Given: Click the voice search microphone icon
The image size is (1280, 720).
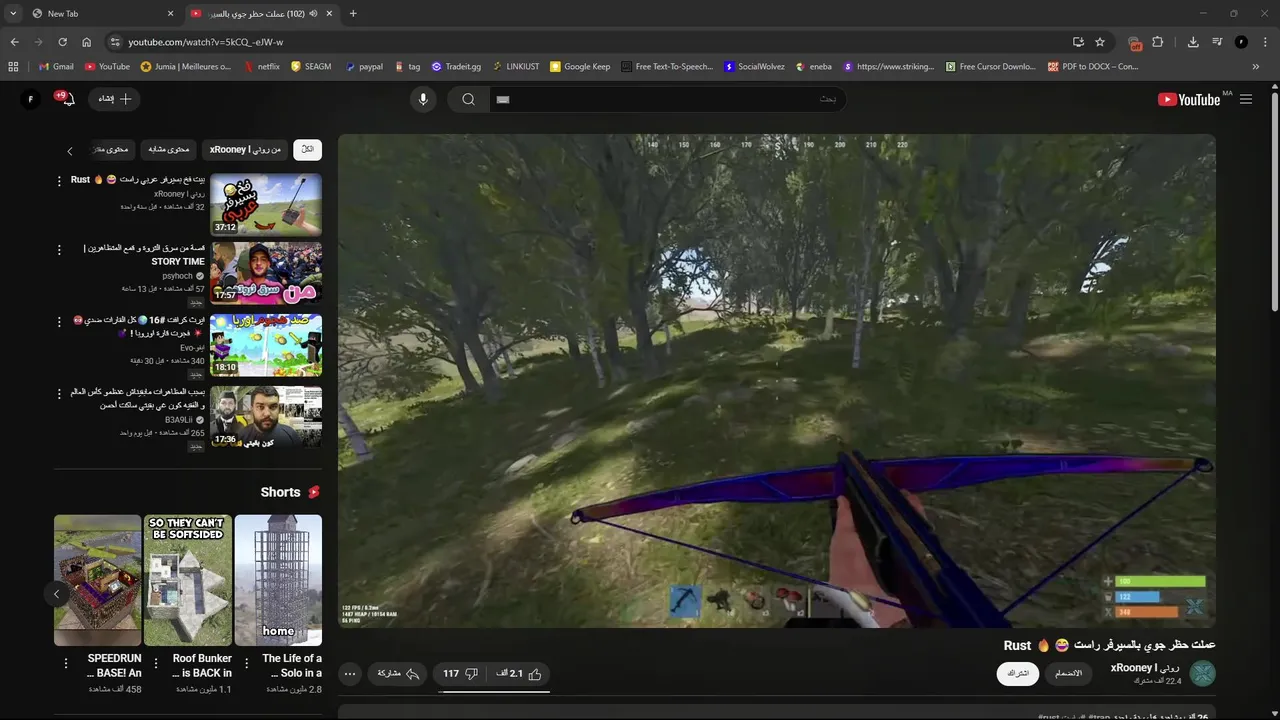Looking at the screenshot, I should (423, 99).
